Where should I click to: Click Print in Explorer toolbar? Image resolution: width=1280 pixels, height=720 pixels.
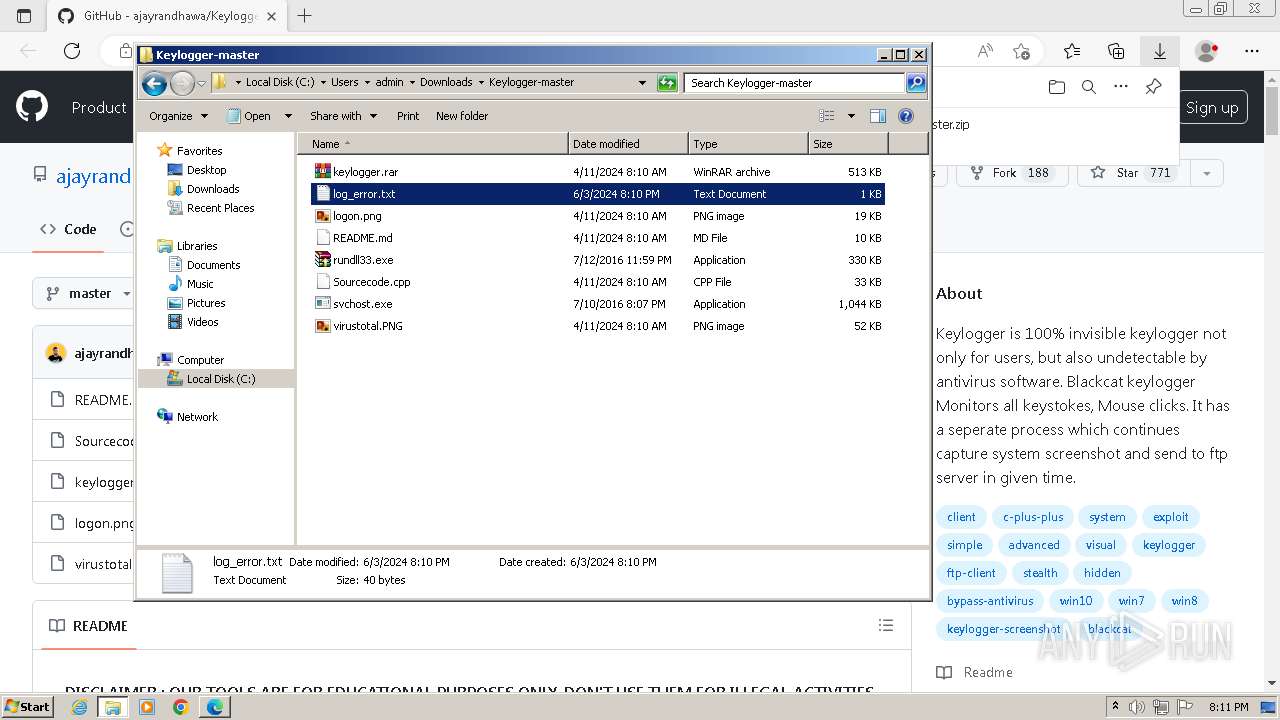408,116
